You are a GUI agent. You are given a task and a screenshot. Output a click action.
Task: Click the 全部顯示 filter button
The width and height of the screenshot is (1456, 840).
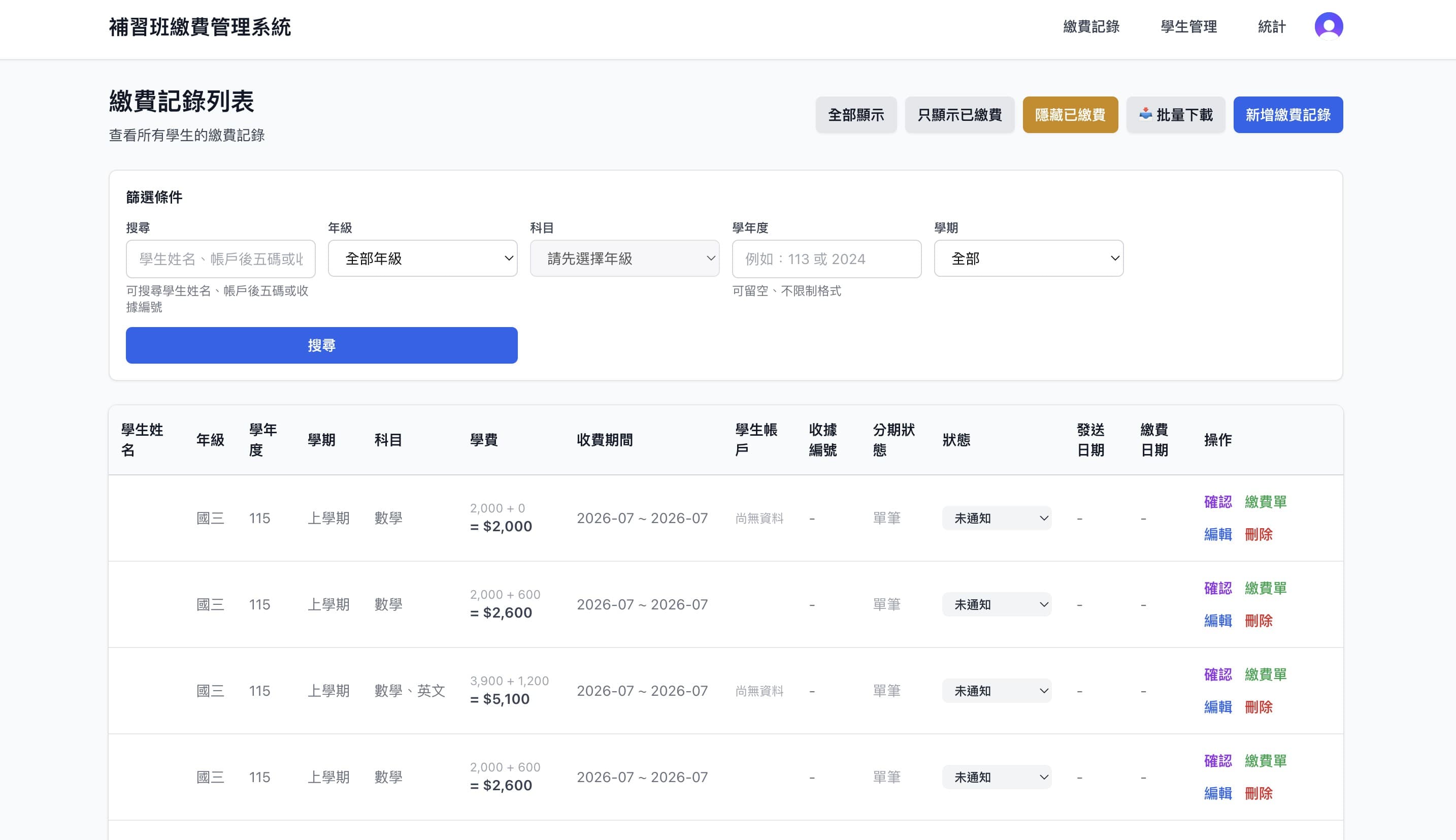(856, 115)
